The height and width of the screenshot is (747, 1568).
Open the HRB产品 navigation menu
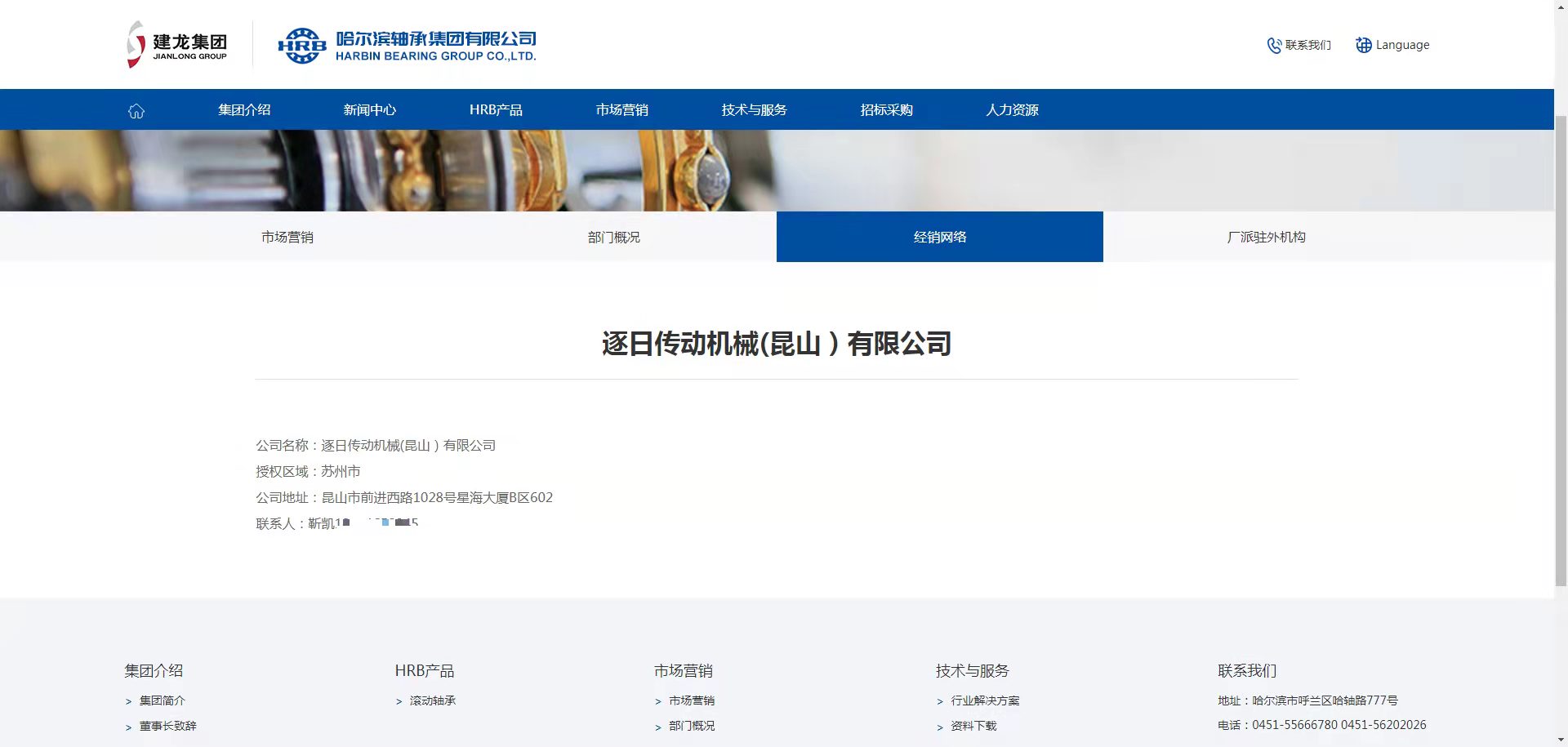click(x=496, y=110)
